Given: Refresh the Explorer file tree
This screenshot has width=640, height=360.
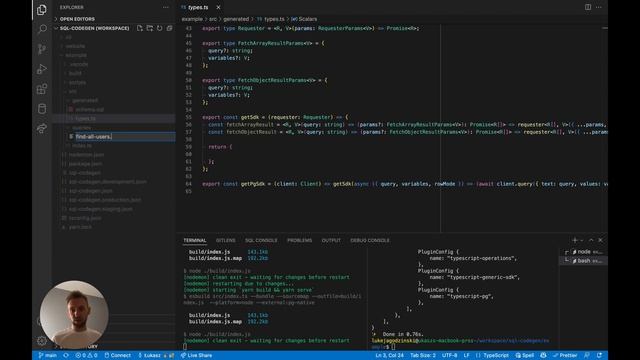Looking at the screenshot, I should point(160,28).
